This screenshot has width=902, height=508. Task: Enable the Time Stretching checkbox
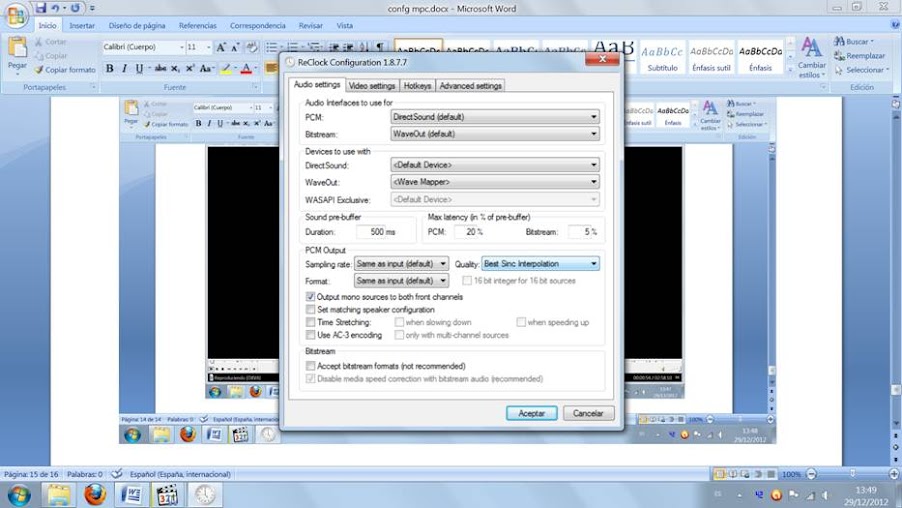311,322
